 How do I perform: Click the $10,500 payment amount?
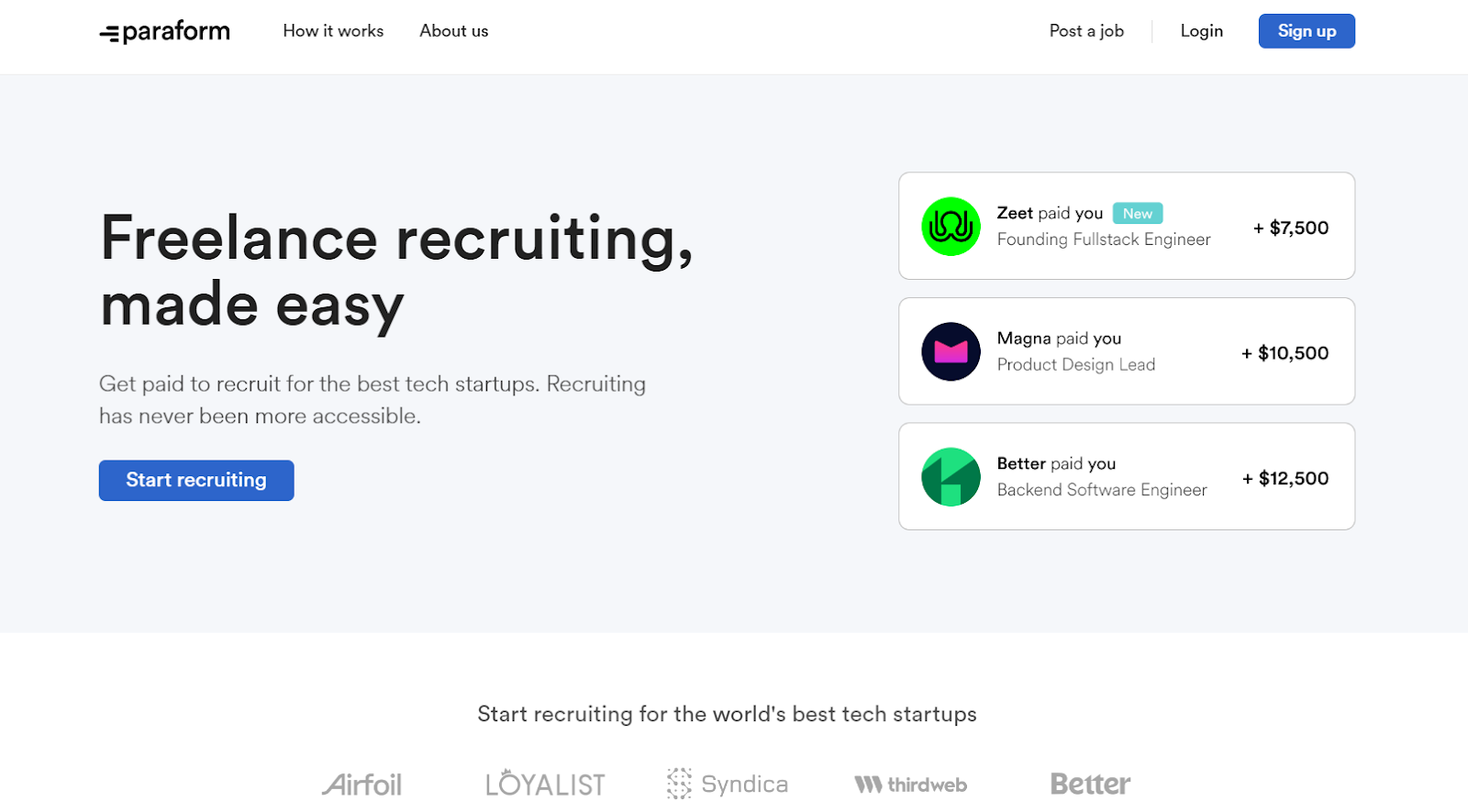pos(1284,352)
